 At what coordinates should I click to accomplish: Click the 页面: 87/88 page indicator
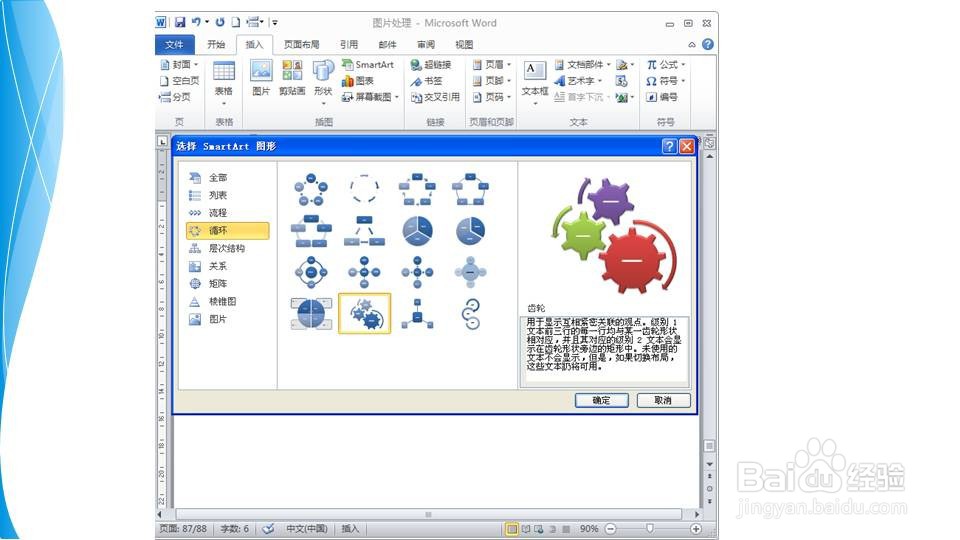pos(183,528)
